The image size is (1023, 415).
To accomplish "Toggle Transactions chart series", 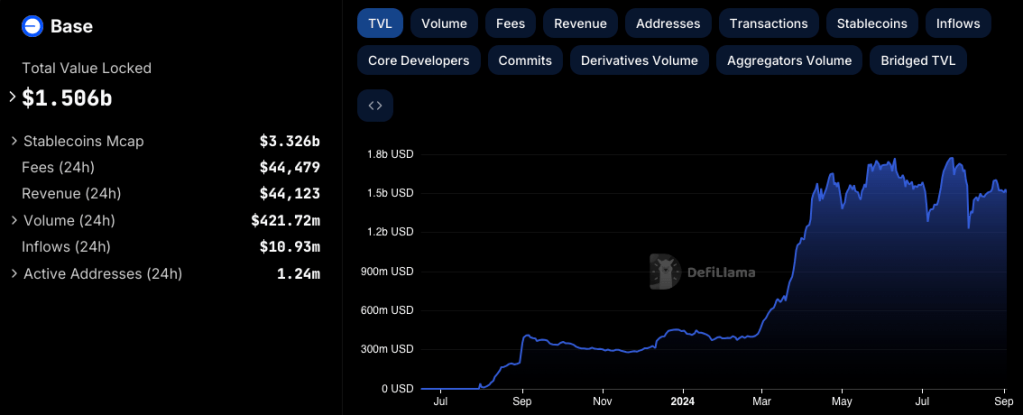I will tap(768, 23).
